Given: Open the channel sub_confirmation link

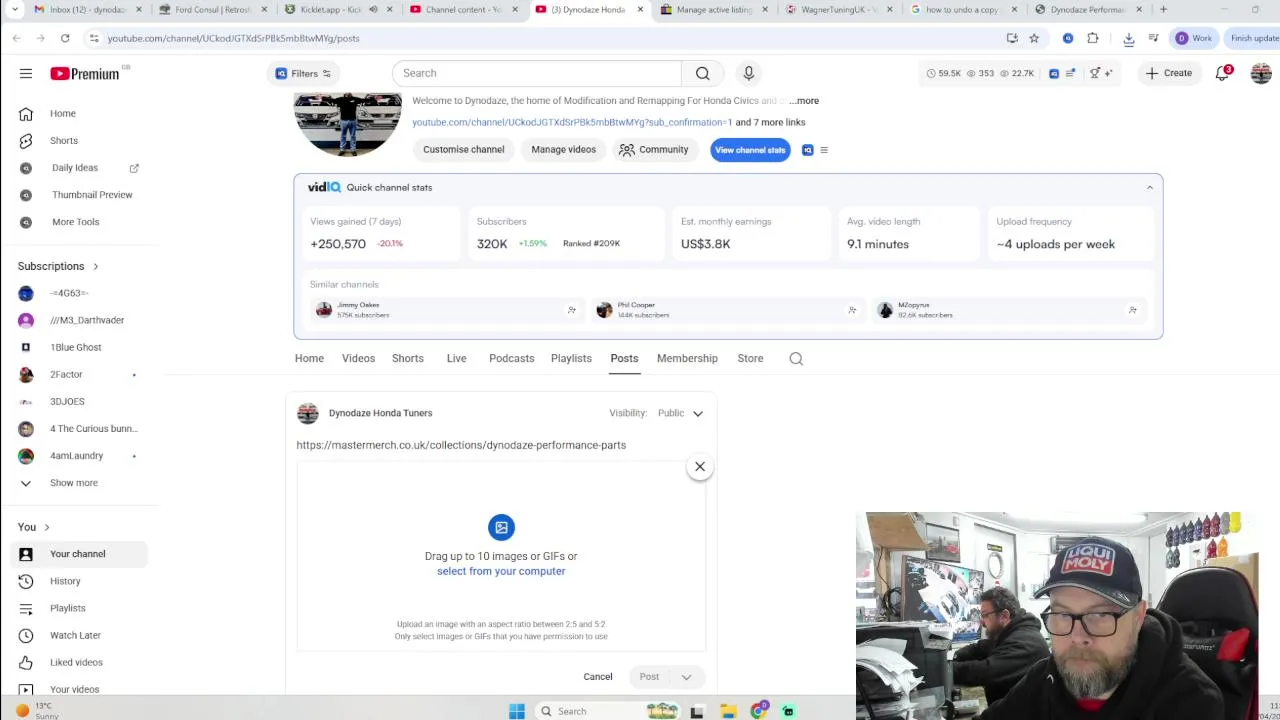Looking at the screenshot, I should [x=572, y=122].
